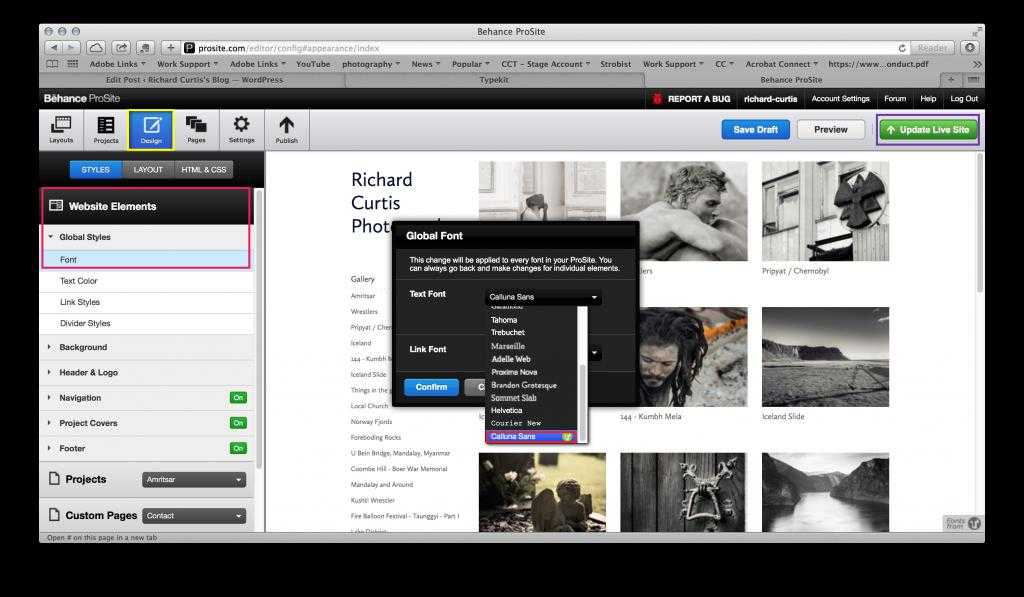Click the Report a Bug icon
Image resolution: width=1024 pixels, height=597 pixels.
click(x=657, y=99)
